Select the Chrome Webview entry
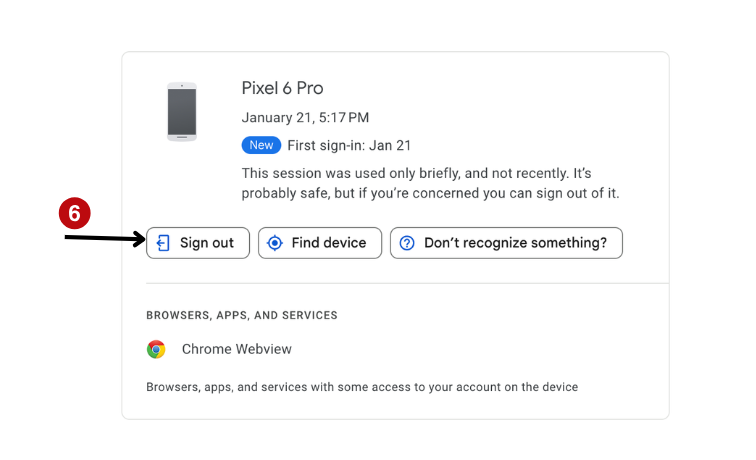This screenshot has width=756, height=460. [x=236, y=349]
